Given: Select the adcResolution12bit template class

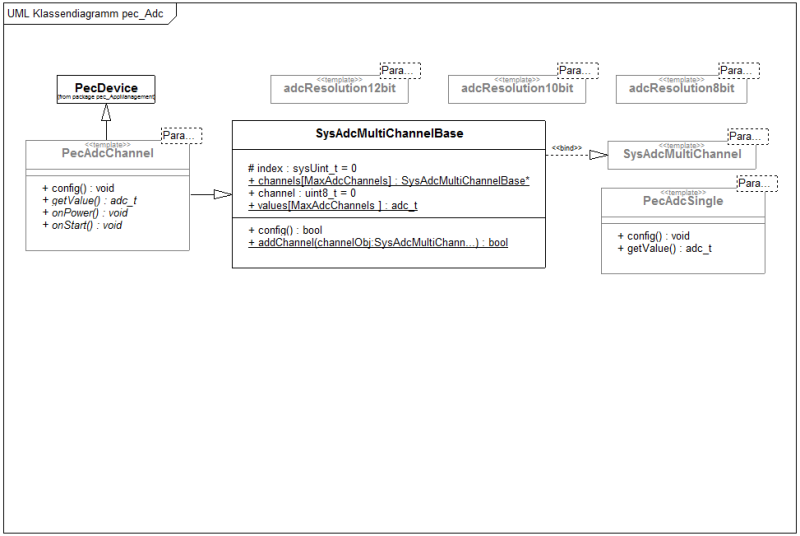Looking at the screenshot, I should [x=339, y=90].
